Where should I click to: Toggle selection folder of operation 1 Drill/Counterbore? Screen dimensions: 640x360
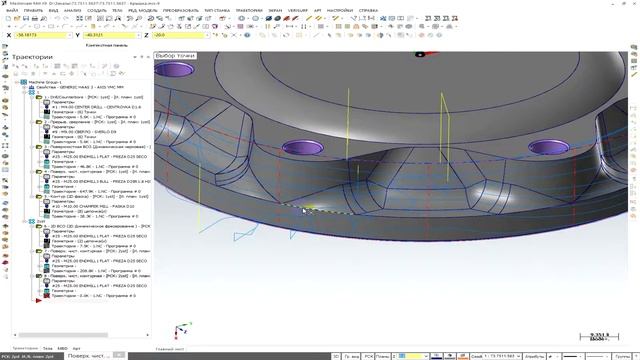[x=39, y=97]
